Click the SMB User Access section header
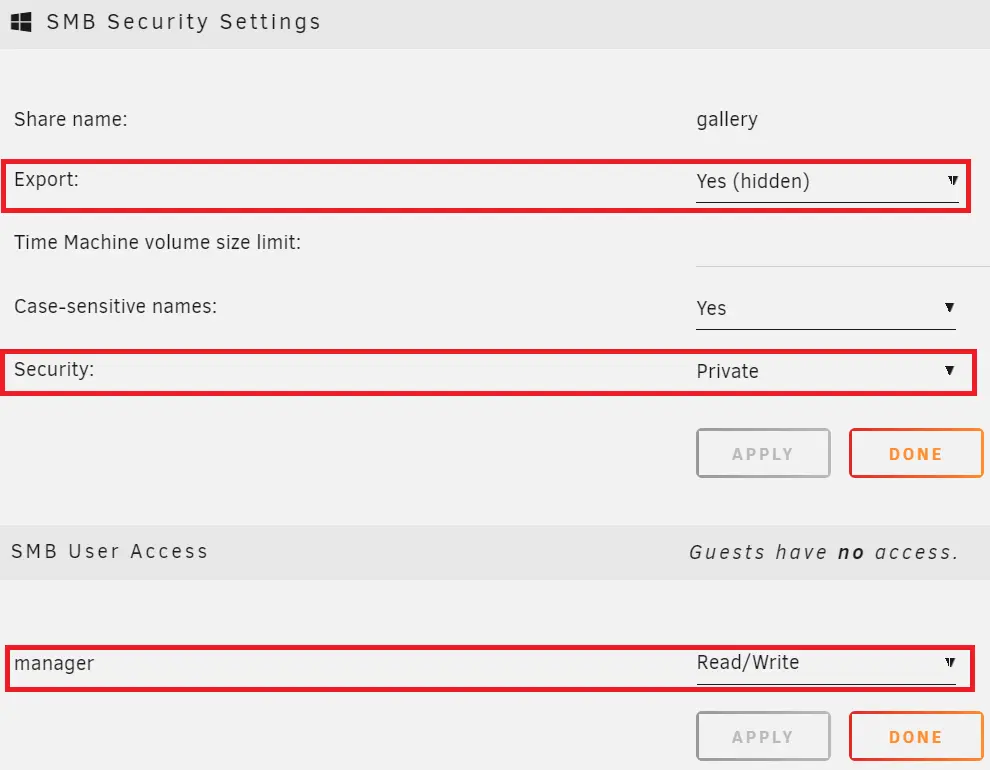 [109, 552]
